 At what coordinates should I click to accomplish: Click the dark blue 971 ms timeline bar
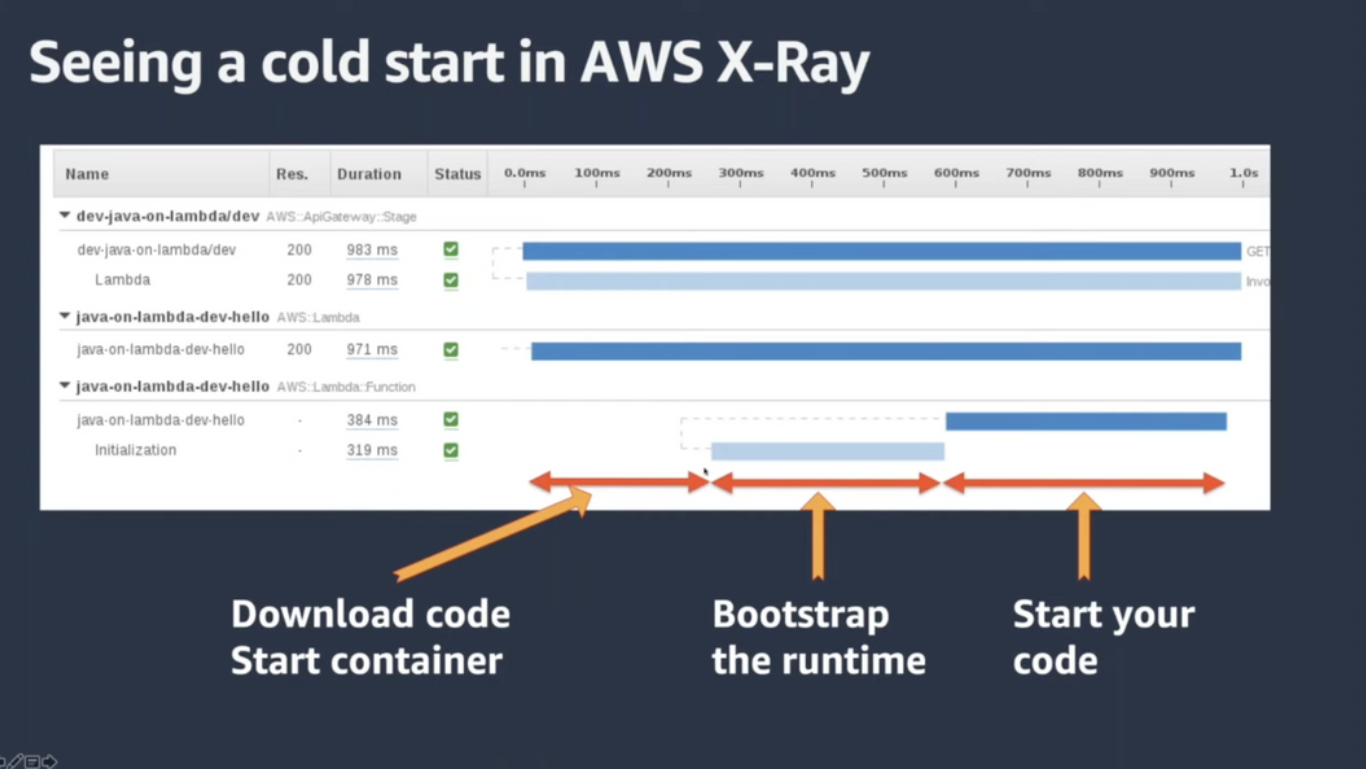click(x=886, y=351)
